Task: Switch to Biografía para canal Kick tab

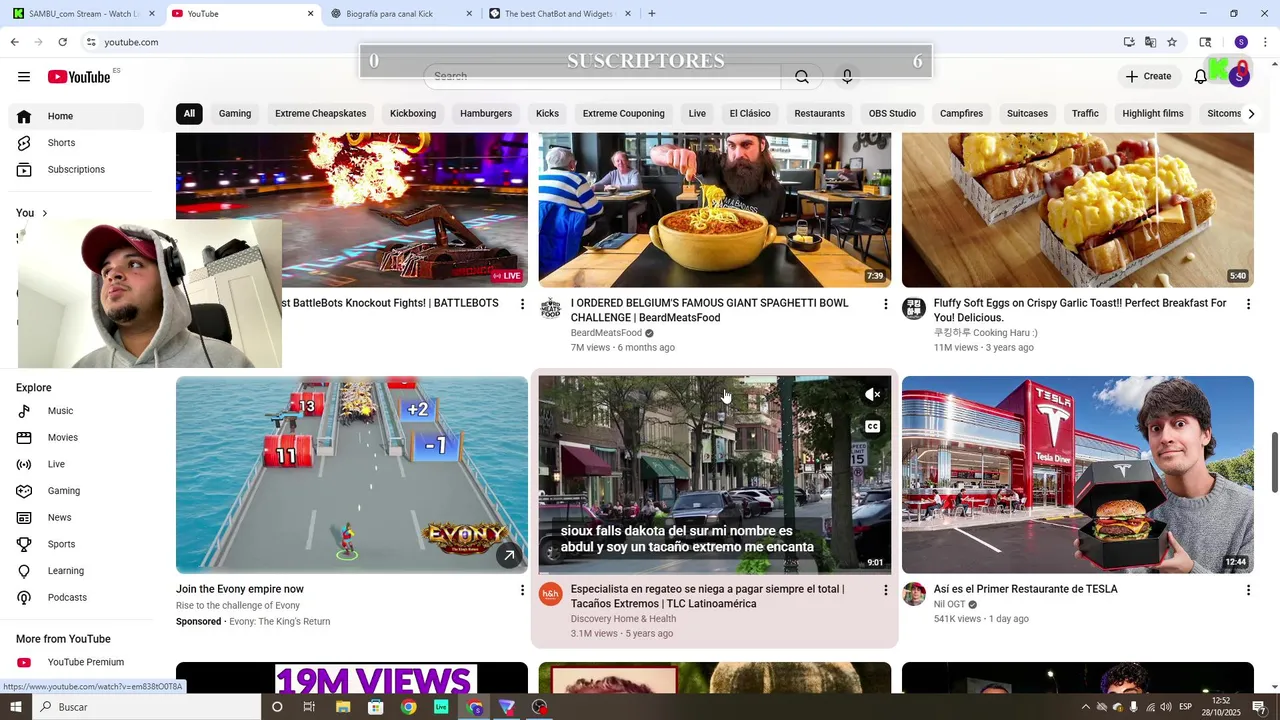Action: pos(400,14)
